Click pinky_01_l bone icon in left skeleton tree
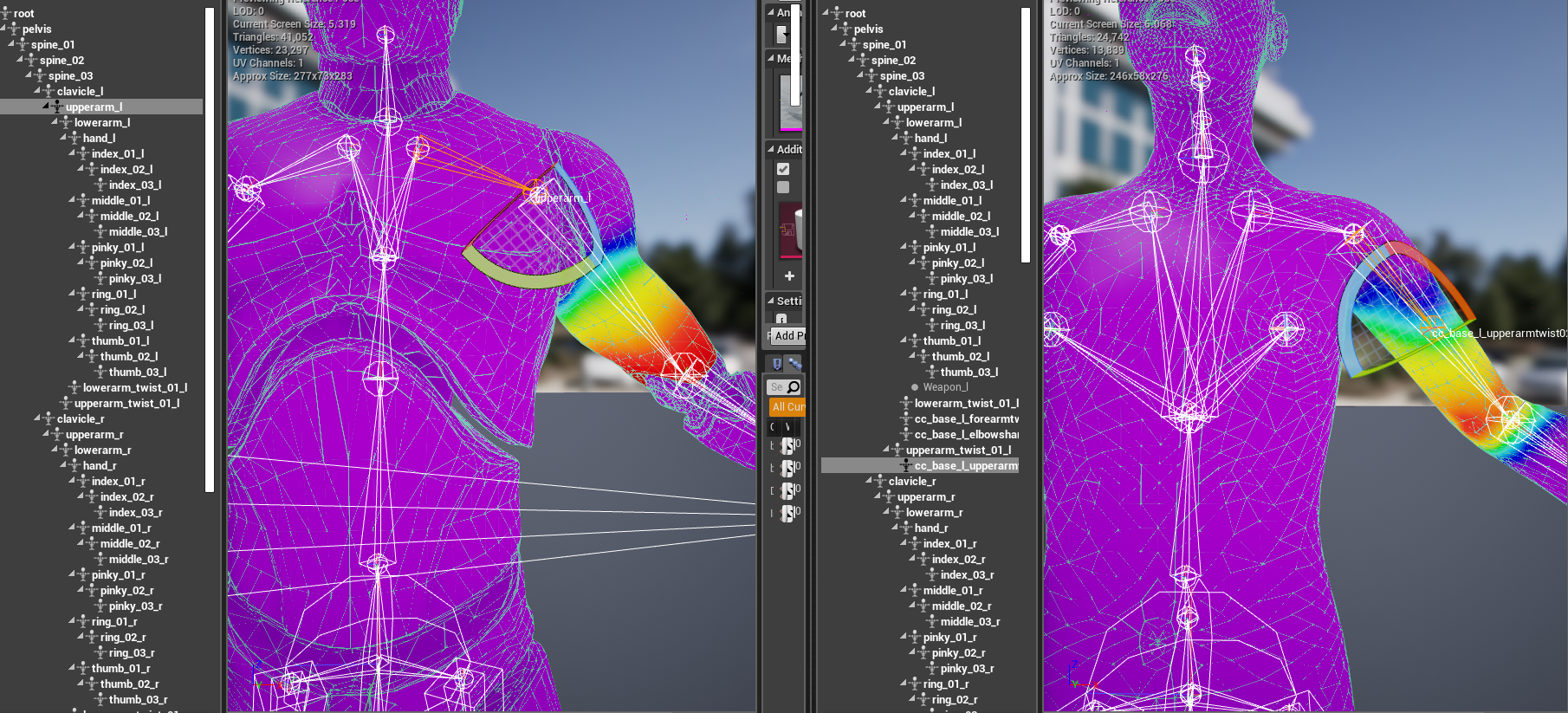Image resolution: width=1568 pixels, height=713 pixels. pos(84,247)
